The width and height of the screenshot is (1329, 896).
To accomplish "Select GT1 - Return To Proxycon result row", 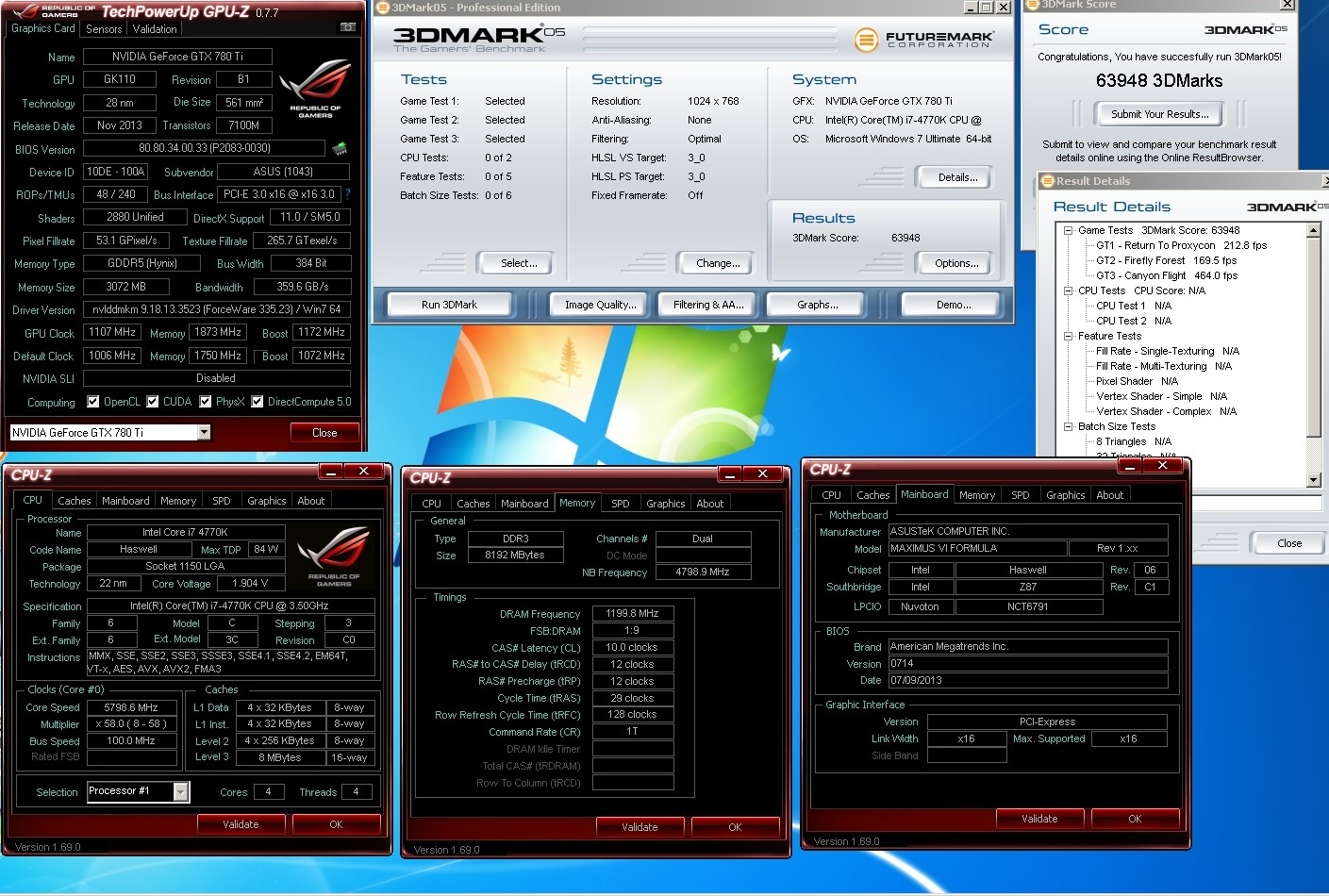I will (x=1181, y=245).
